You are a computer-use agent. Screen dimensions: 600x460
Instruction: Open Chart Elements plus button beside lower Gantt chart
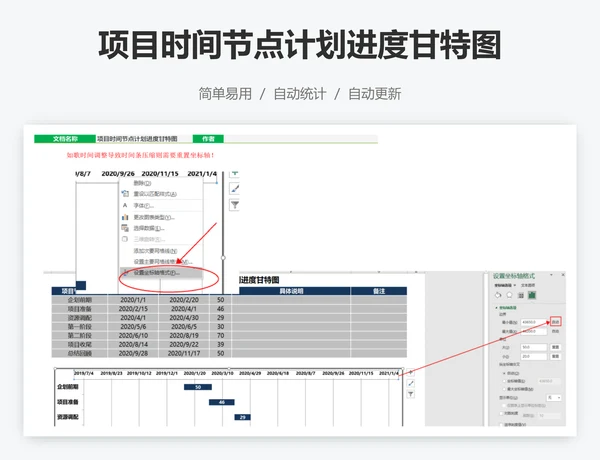(x=410, y=372)
